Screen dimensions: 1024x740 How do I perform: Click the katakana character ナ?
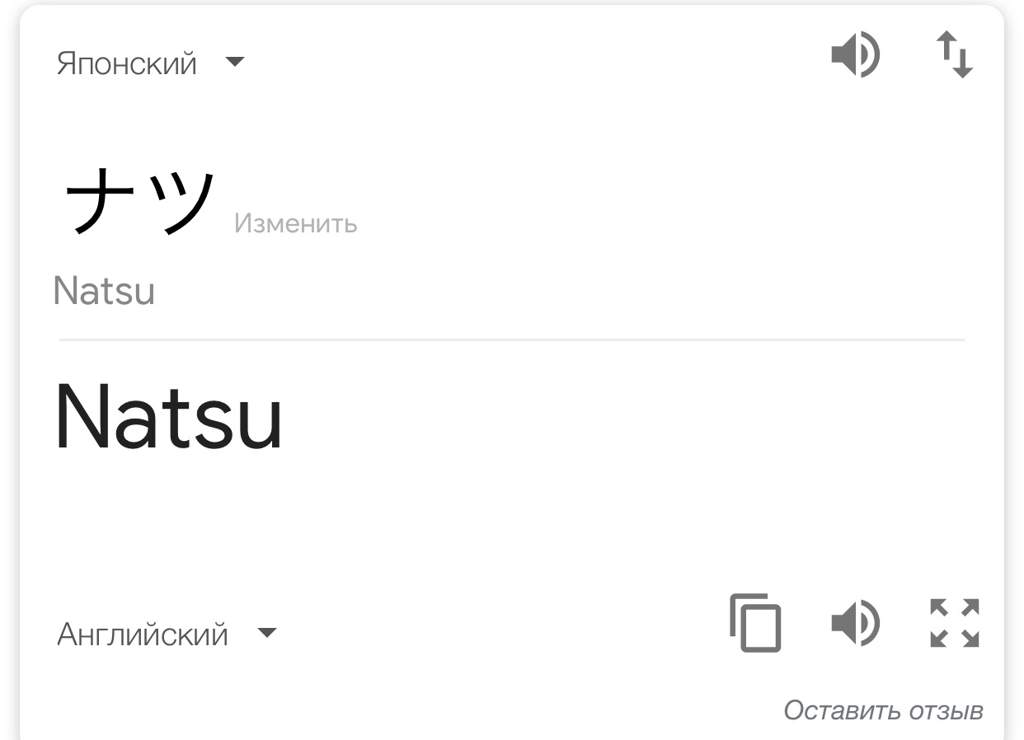pos(99,201)
